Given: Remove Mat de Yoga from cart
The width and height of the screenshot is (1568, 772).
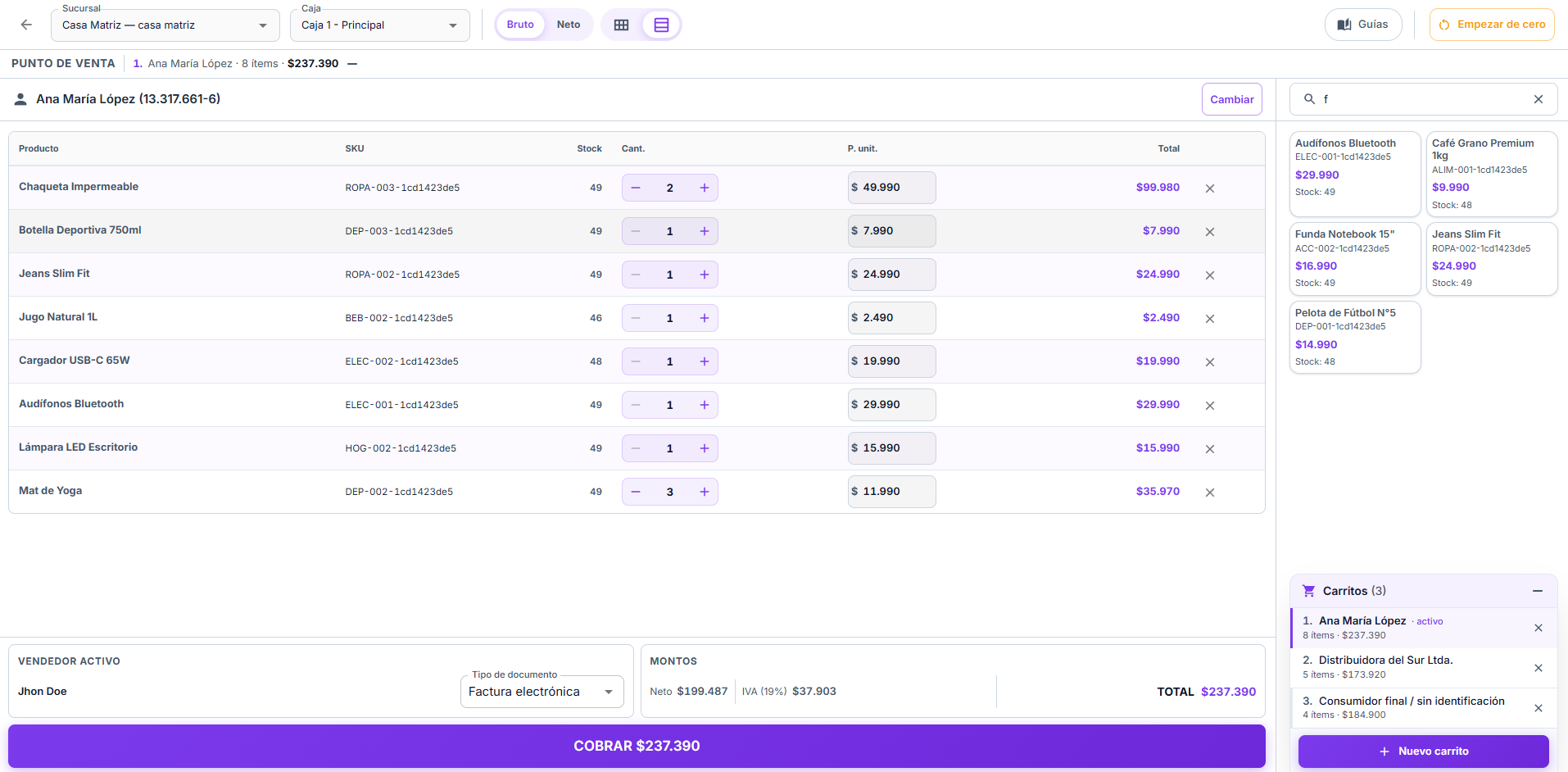Looking at the screenshot, I should point(1210,493).
